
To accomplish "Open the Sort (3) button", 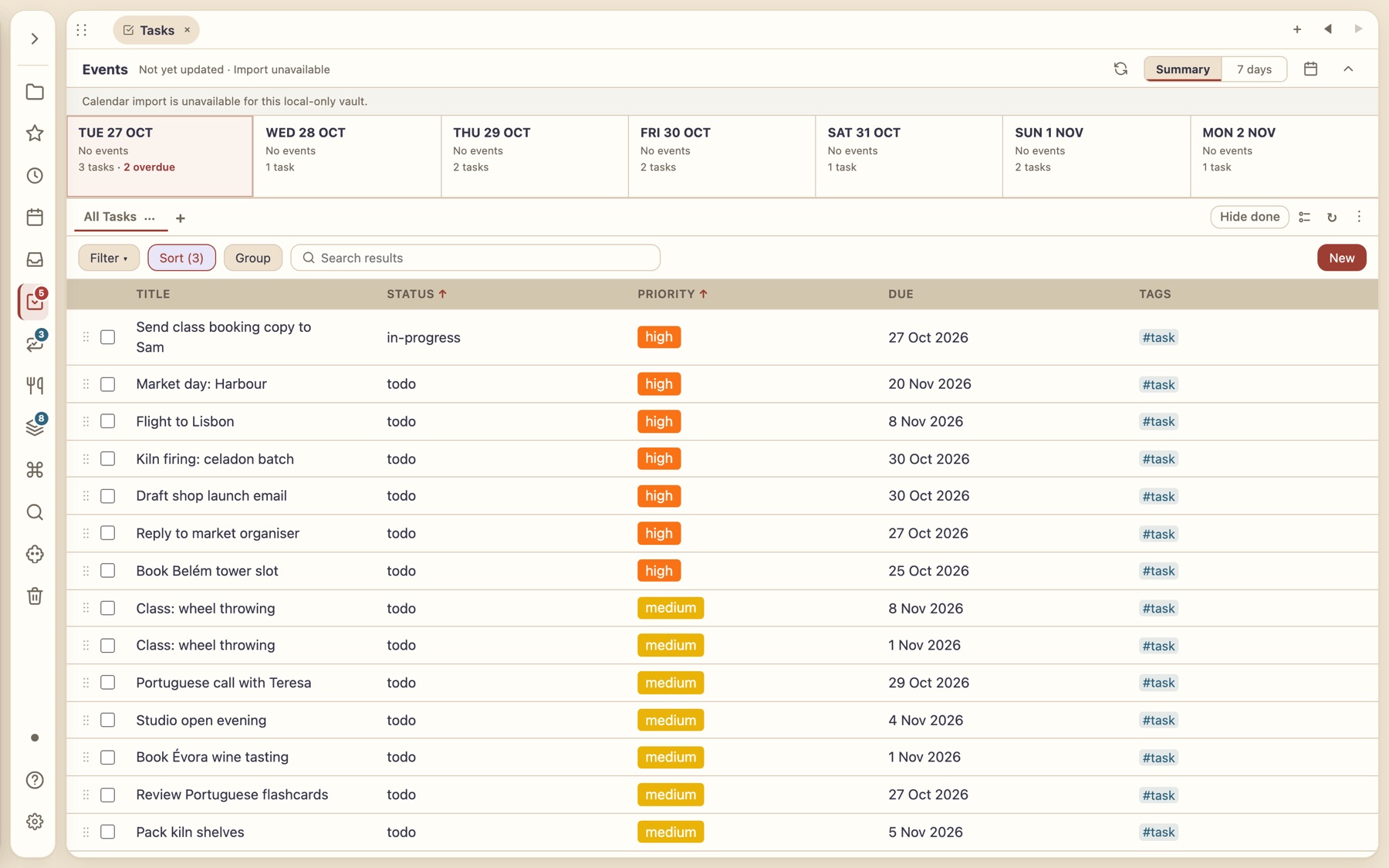I will point(181,258).
